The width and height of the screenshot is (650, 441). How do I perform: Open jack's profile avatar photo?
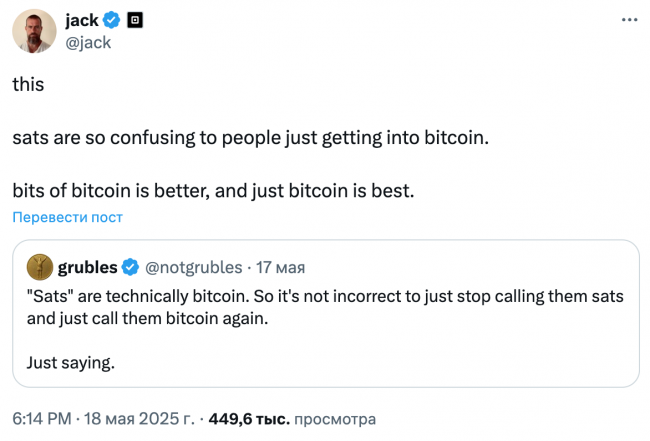(34, 31)
